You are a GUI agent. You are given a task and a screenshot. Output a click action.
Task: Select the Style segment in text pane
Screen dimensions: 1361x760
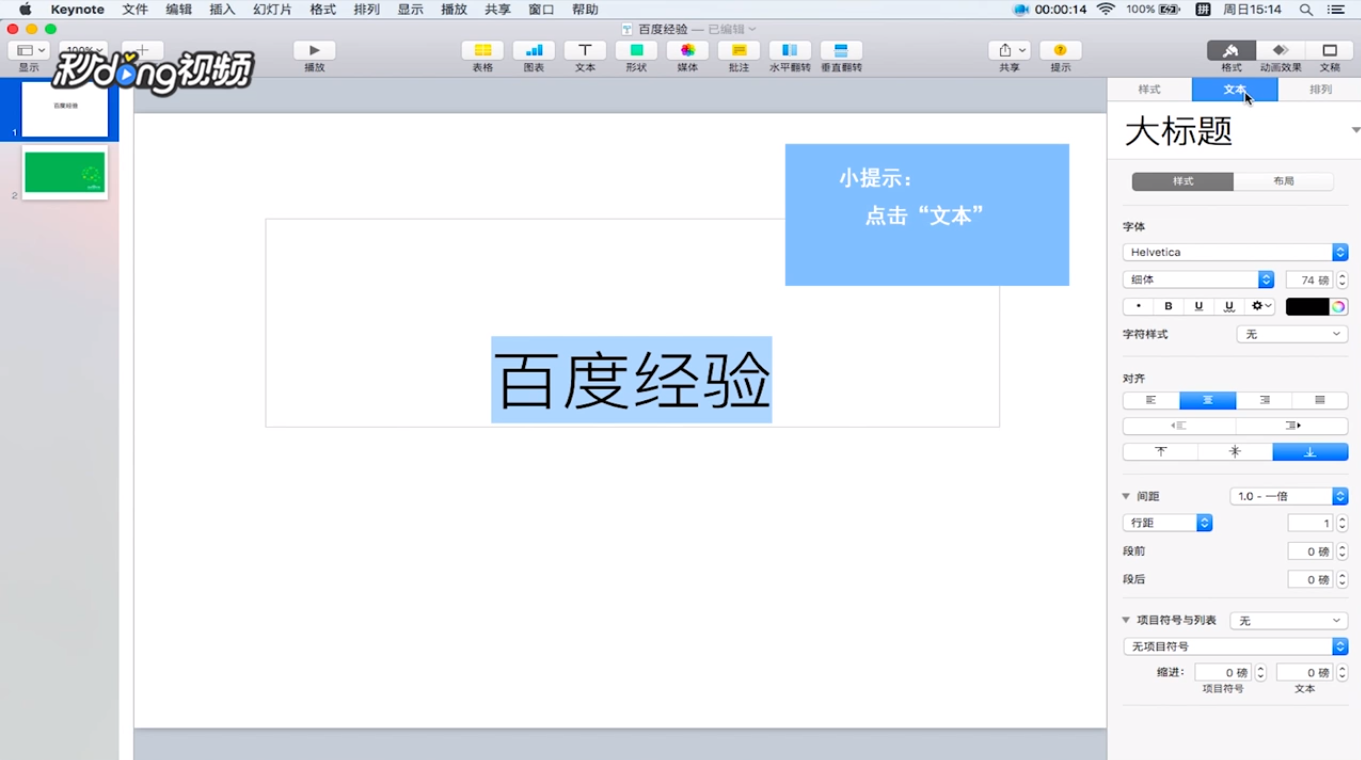(x=1183, y=181)
